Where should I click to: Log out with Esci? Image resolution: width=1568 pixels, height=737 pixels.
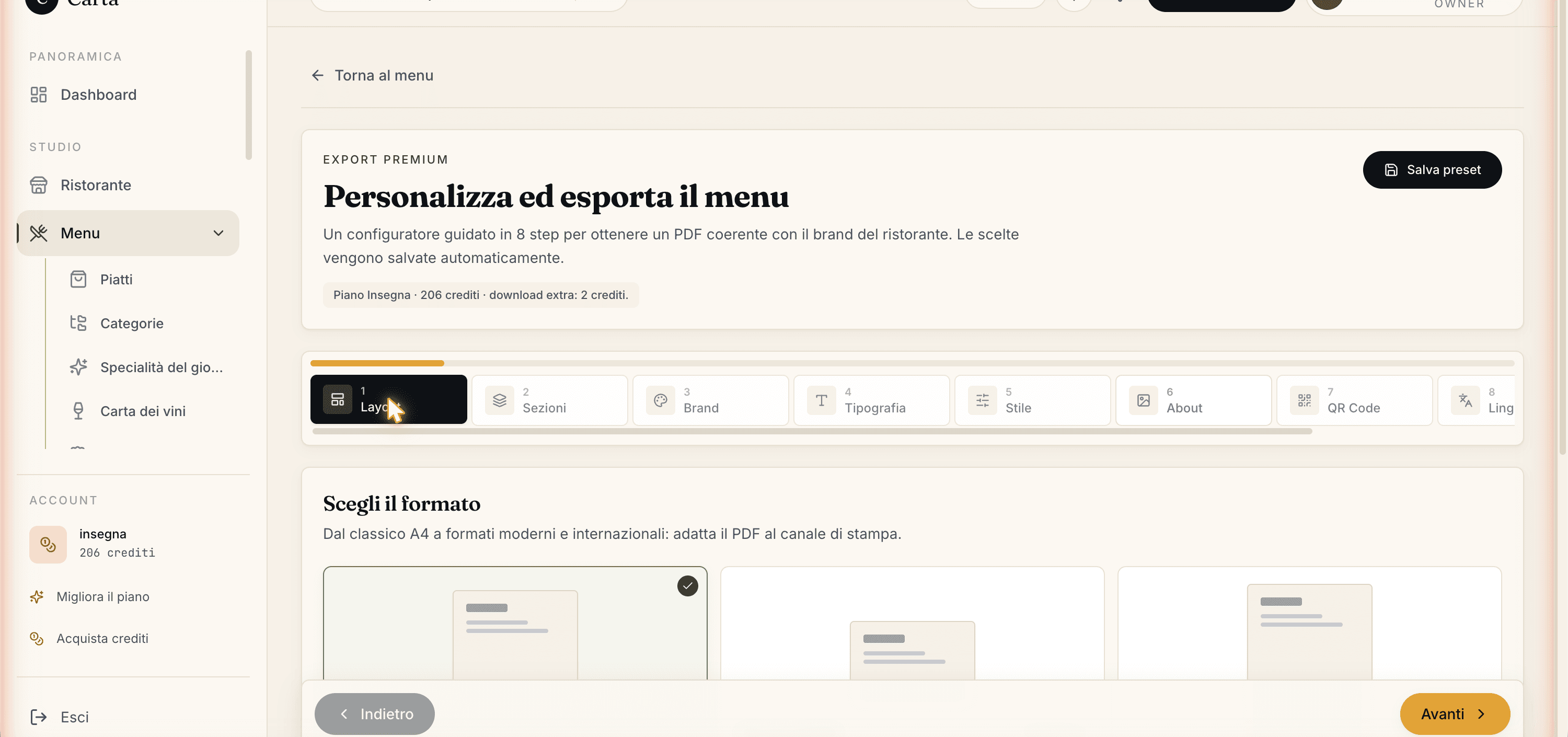(x=74, y=717)
